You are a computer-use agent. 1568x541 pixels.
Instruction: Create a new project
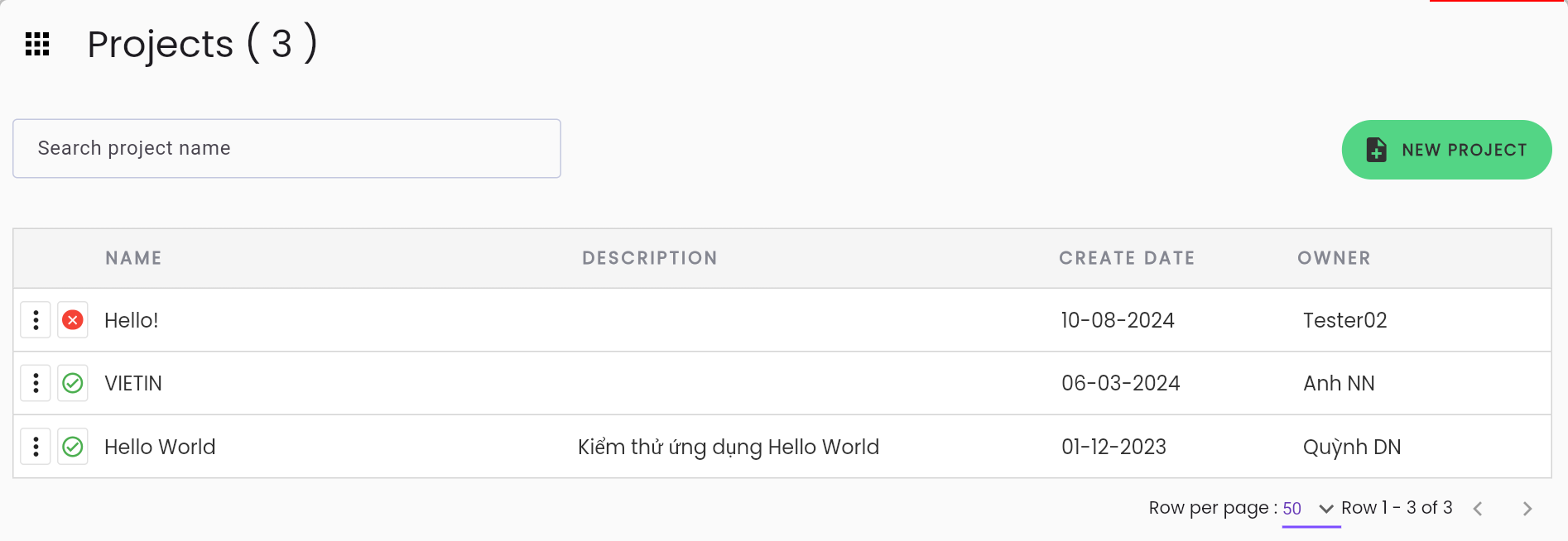1446,150
